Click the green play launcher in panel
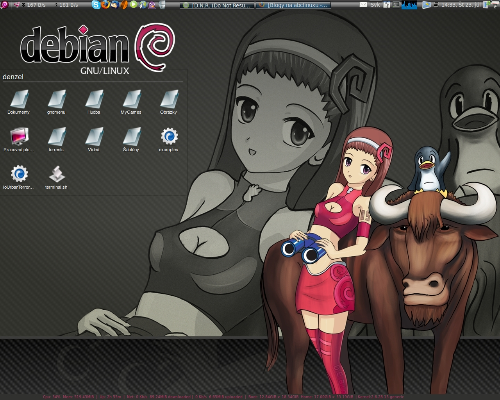 coord(134,5)
